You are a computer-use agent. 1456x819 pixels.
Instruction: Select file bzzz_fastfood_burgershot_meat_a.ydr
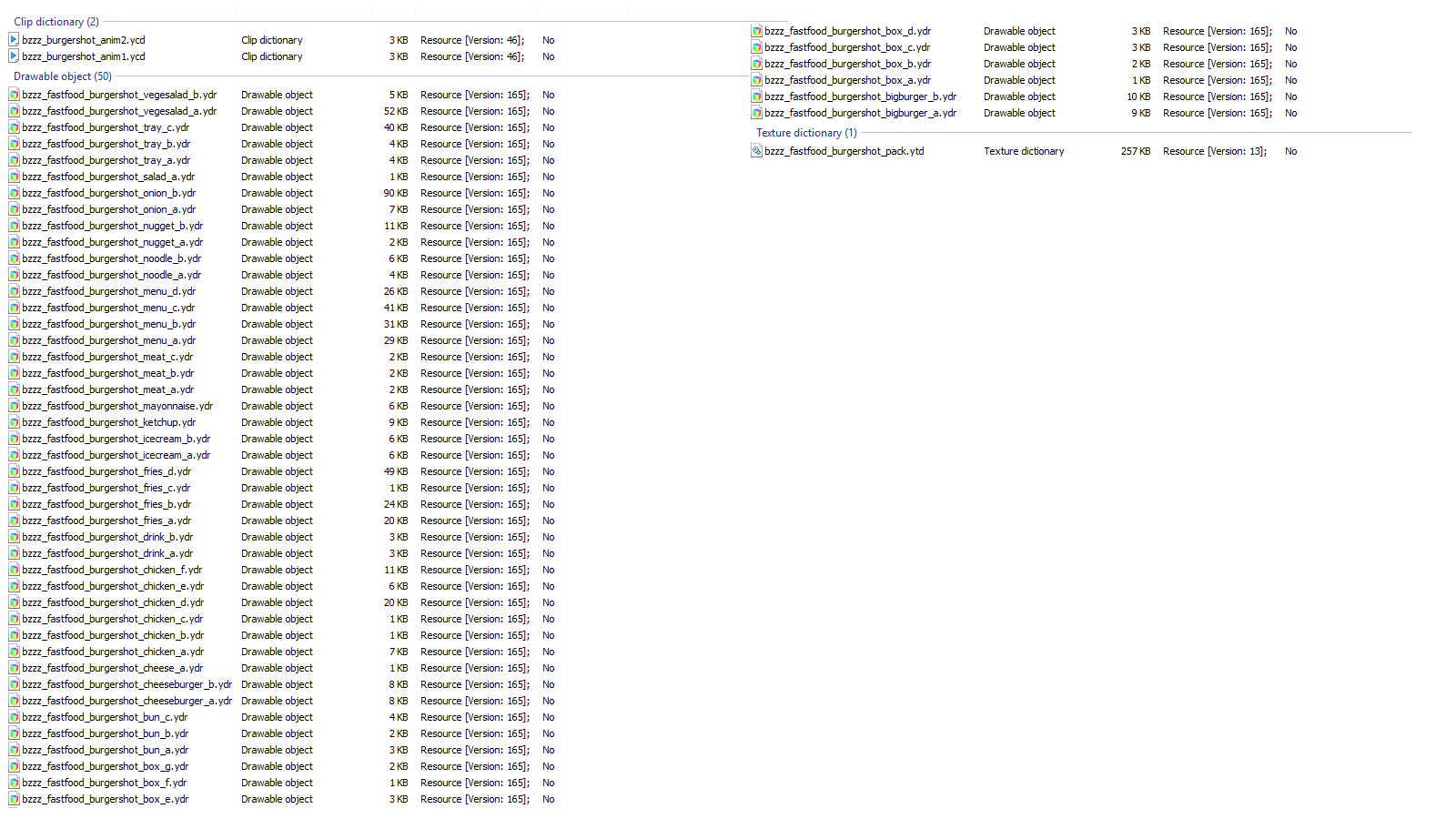[108, 389]
